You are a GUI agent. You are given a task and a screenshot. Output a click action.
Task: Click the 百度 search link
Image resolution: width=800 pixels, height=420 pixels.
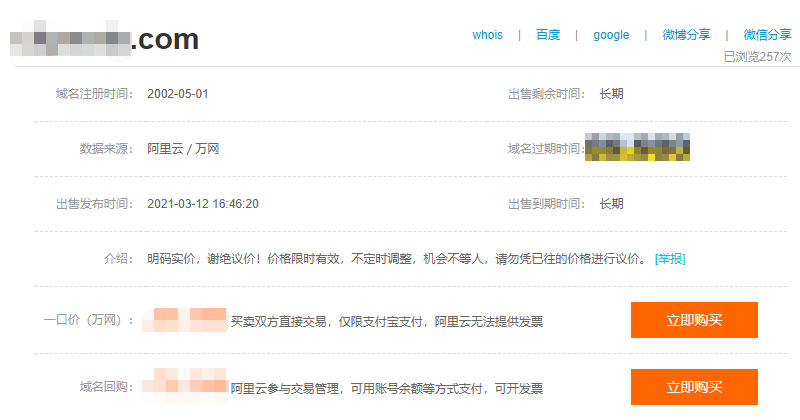[548, 35]
